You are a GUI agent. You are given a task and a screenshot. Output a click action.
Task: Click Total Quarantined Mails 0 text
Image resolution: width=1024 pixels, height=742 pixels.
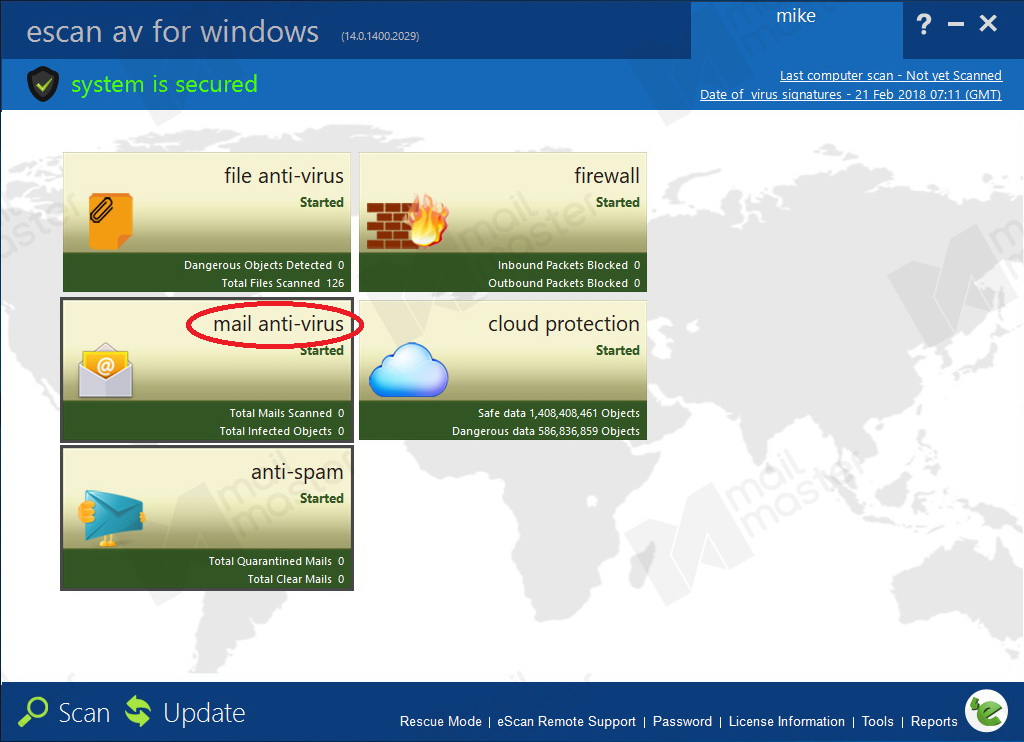(x=276, y=562)
